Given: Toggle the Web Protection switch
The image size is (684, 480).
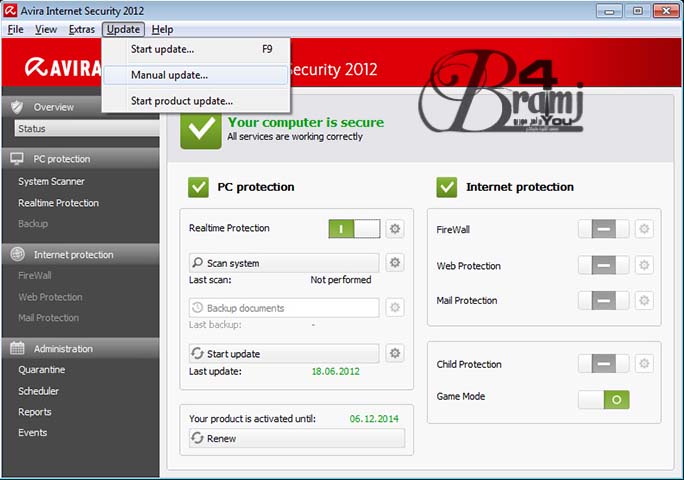Looking at the screenshot, I should 604,265.
